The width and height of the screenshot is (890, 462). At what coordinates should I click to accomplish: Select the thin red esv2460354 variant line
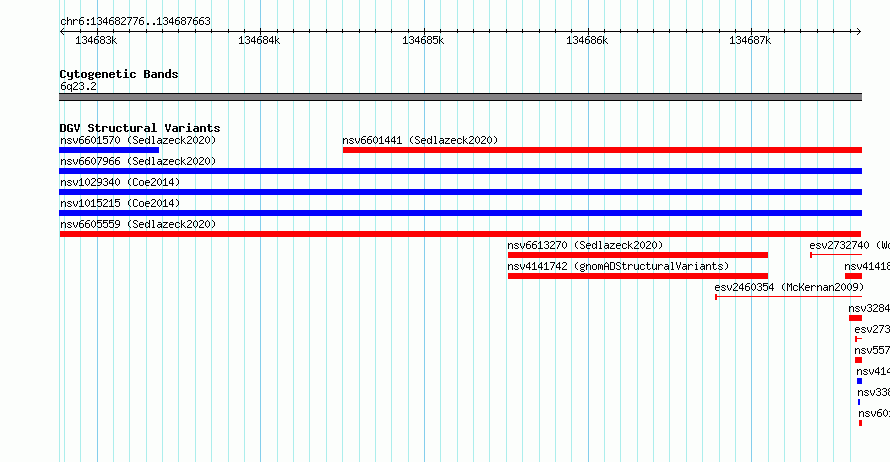(x=788, y=297)
